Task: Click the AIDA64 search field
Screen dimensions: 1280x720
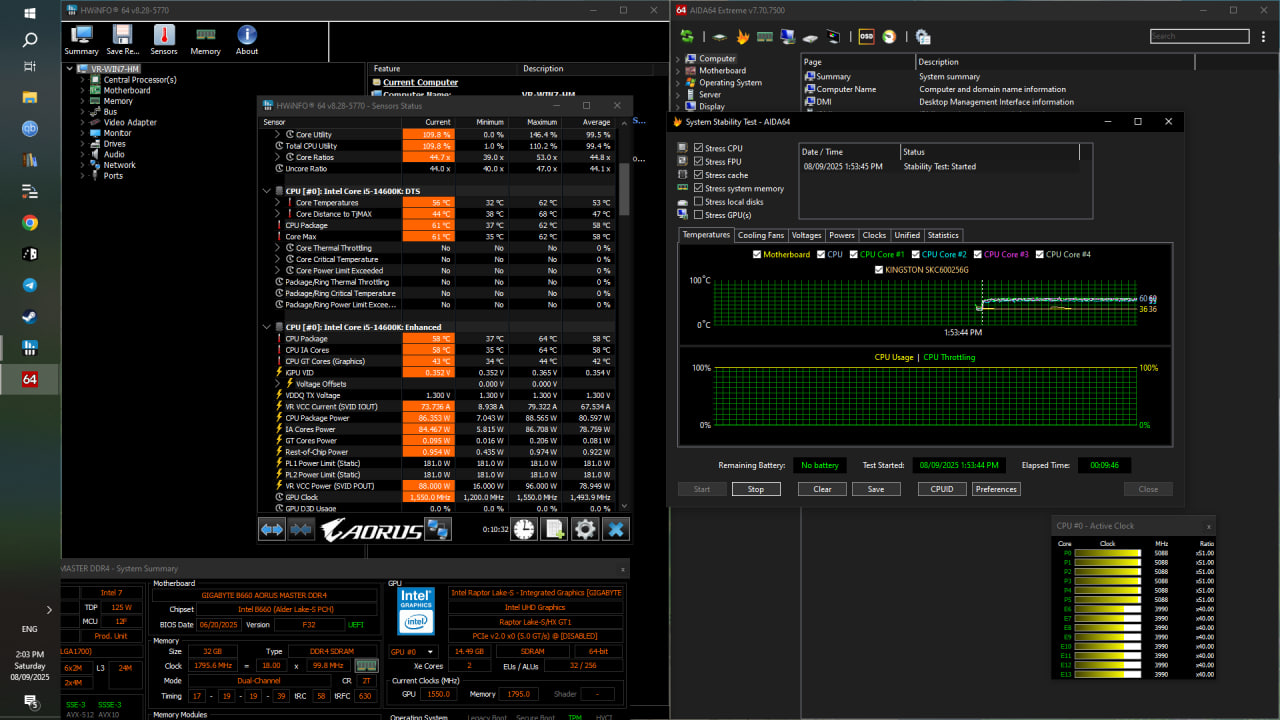Action: 1198,37
